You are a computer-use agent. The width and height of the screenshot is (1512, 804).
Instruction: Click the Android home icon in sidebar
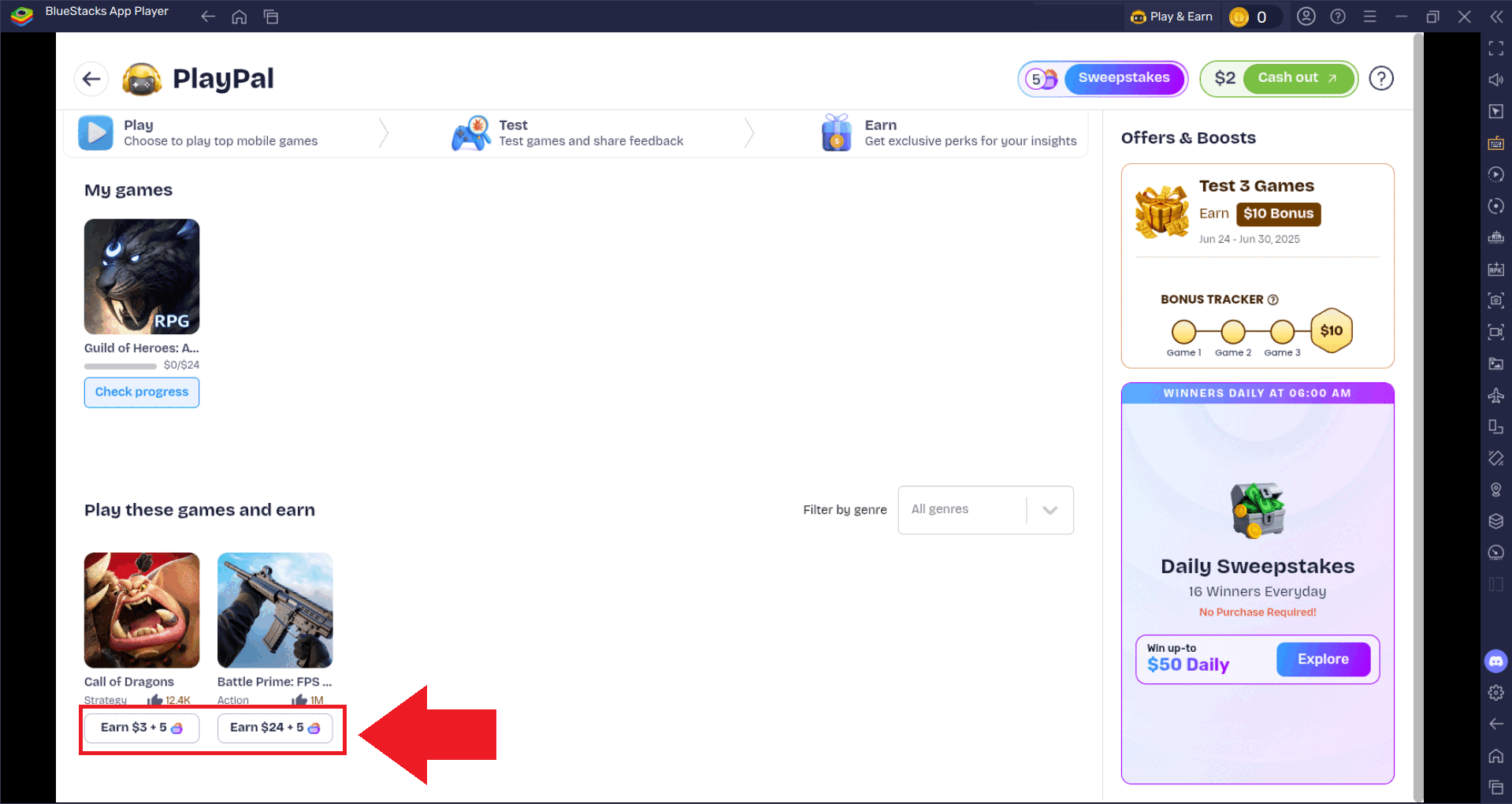click(x=1495, y=756)
